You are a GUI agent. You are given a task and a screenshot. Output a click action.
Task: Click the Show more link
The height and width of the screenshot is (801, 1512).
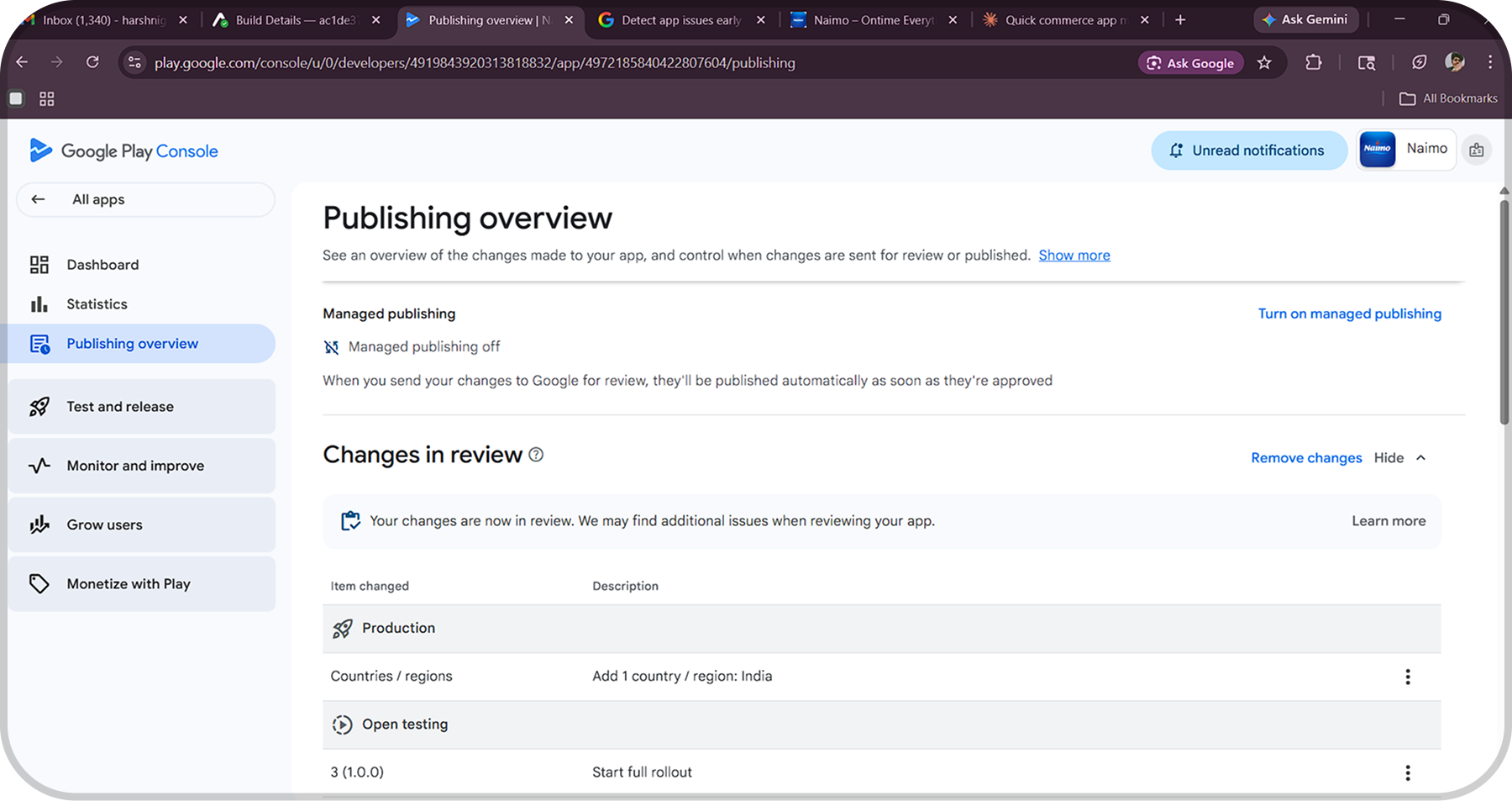click(1074, 256)
